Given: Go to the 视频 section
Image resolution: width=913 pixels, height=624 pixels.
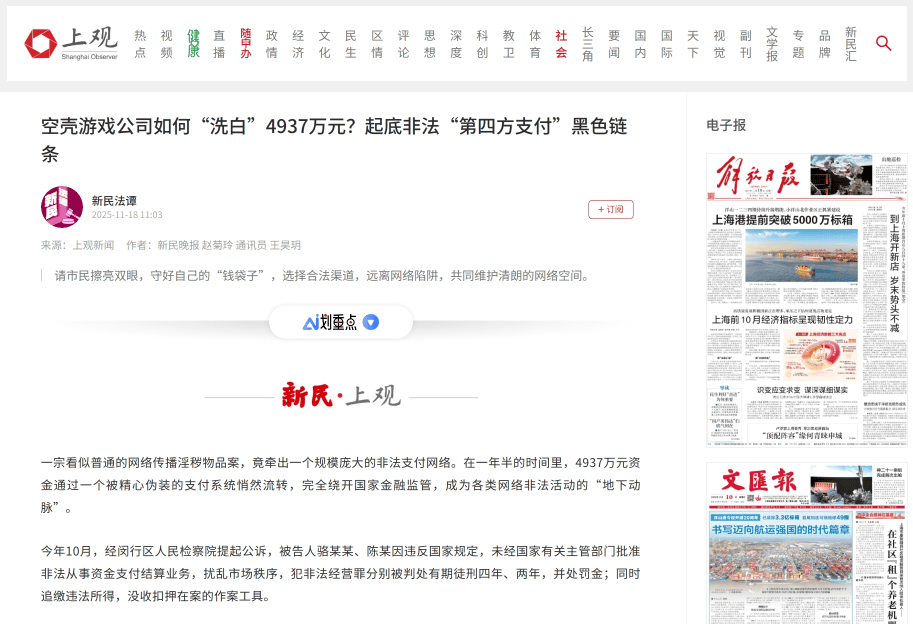Looking at the screenshot, I should tap(167, 44).
